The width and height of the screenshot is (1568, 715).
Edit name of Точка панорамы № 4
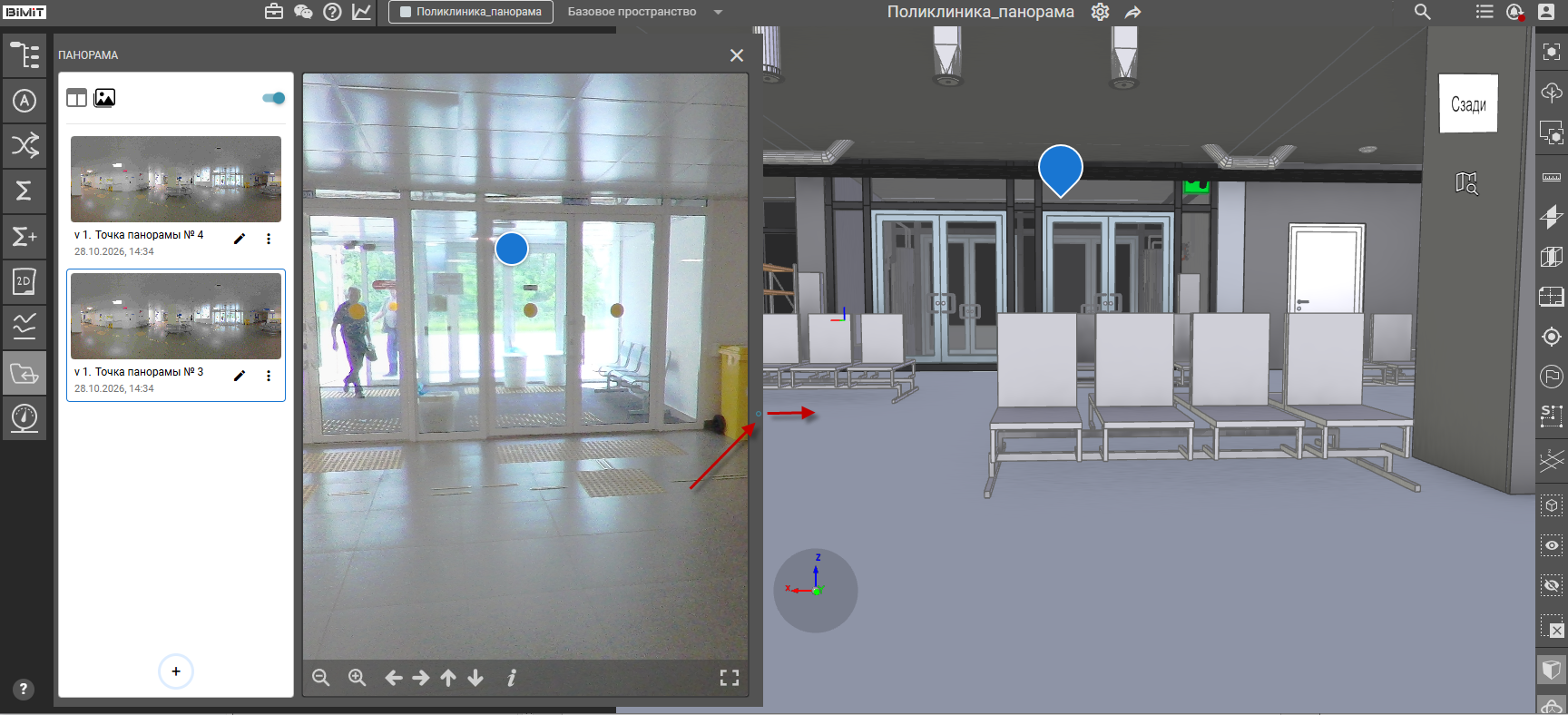(x=240, y=239)
